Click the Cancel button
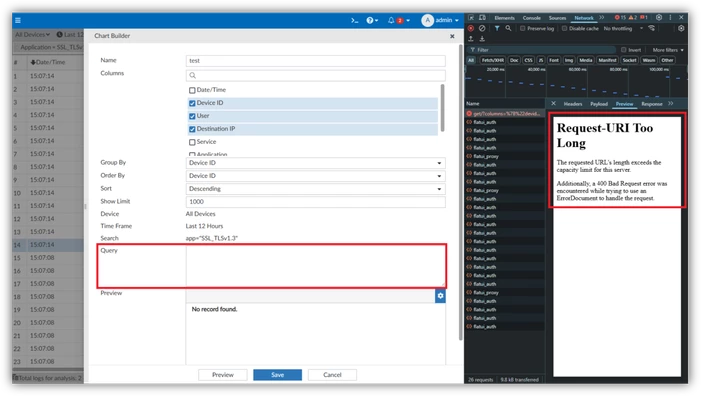The width and height of the screenshot is (701, 396). coord(332,375)
